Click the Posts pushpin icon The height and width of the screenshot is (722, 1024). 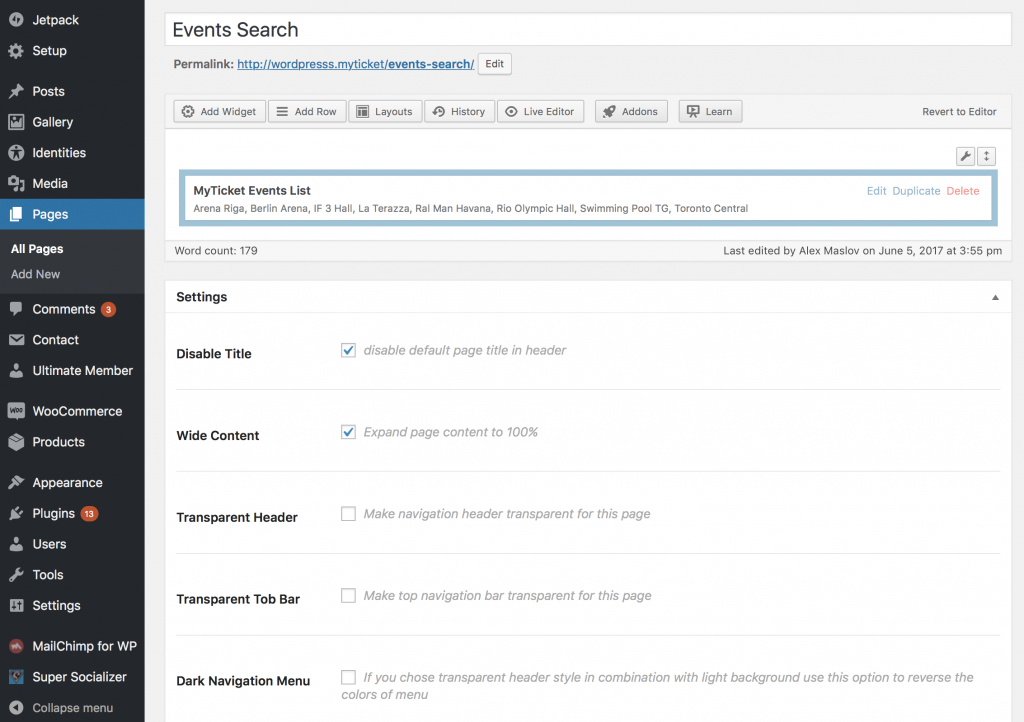tap(16, 91)
